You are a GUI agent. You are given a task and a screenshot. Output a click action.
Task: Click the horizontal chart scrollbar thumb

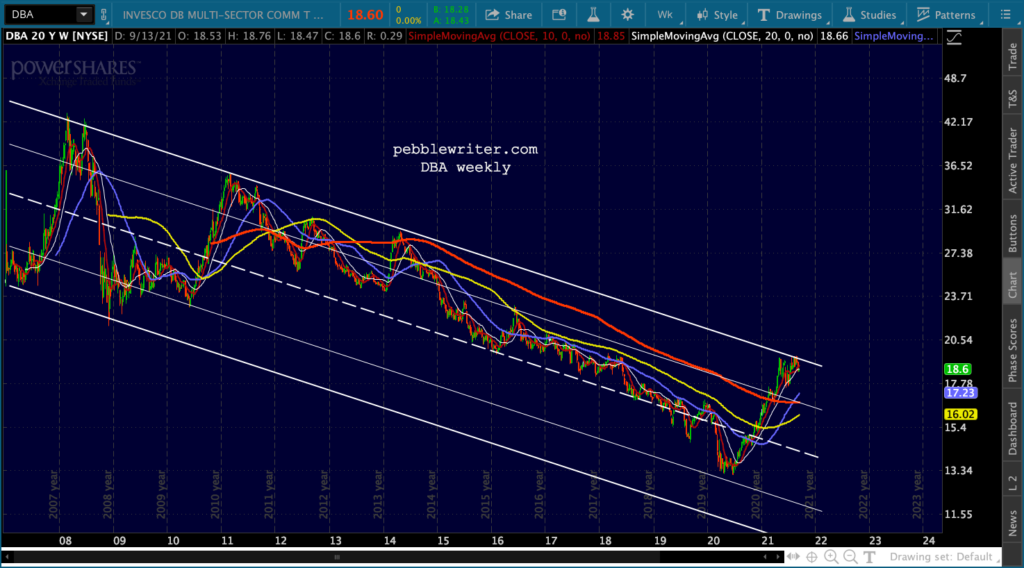click(x=336, y=557)
